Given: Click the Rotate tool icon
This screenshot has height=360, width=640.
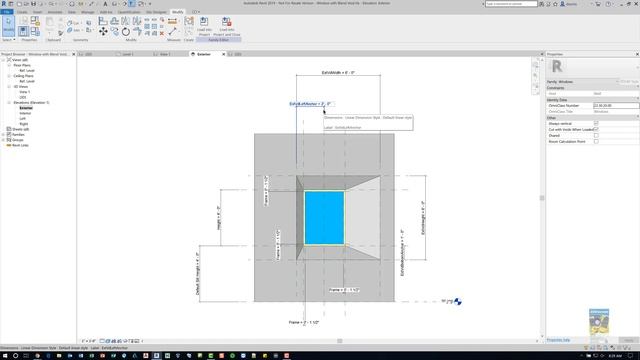Looking at the screenshot, I should pyautogui.click(x=126, y=31).
